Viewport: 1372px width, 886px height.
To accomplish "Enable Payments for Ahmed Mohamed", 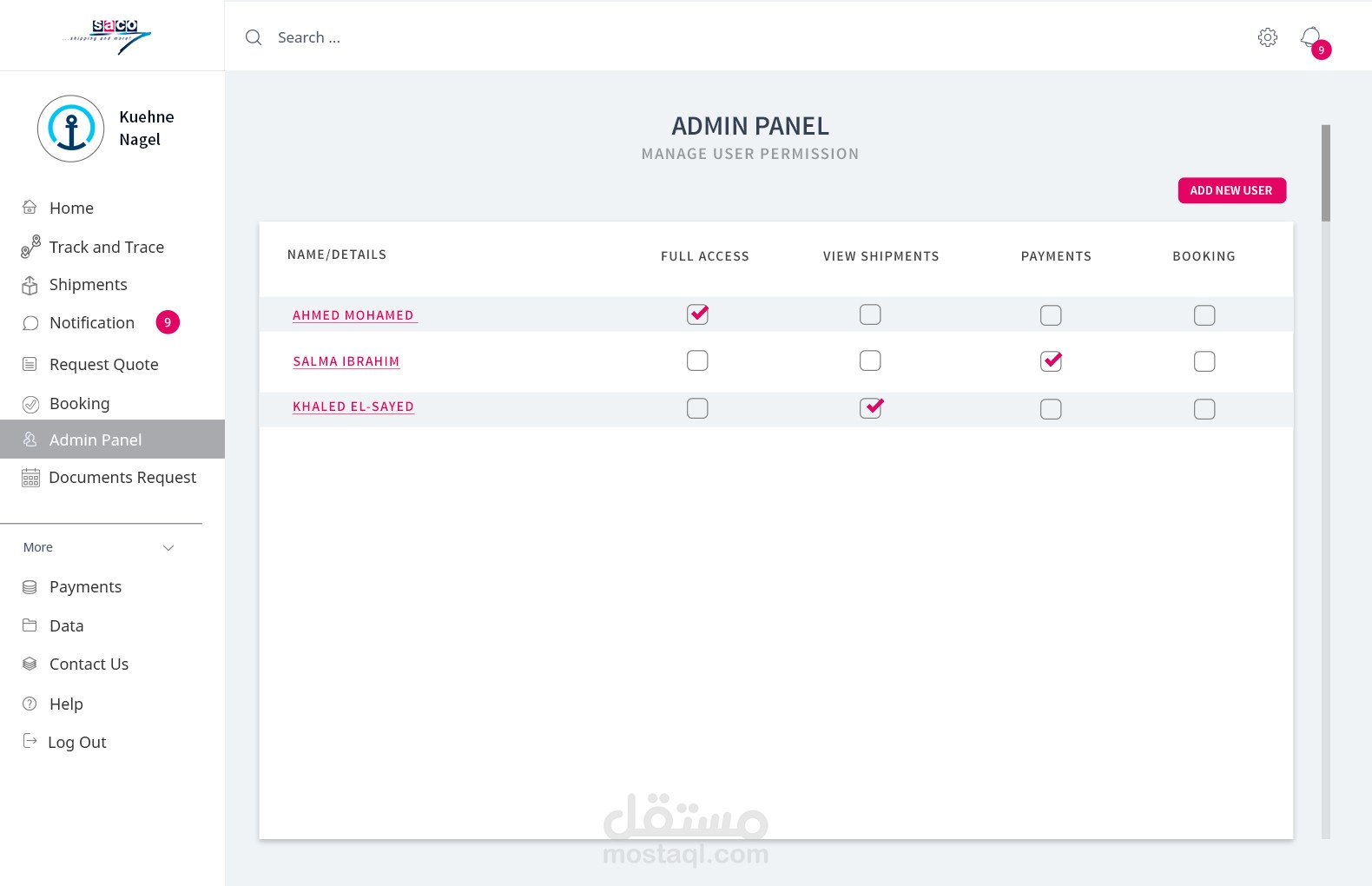I will pos(1051,315).
